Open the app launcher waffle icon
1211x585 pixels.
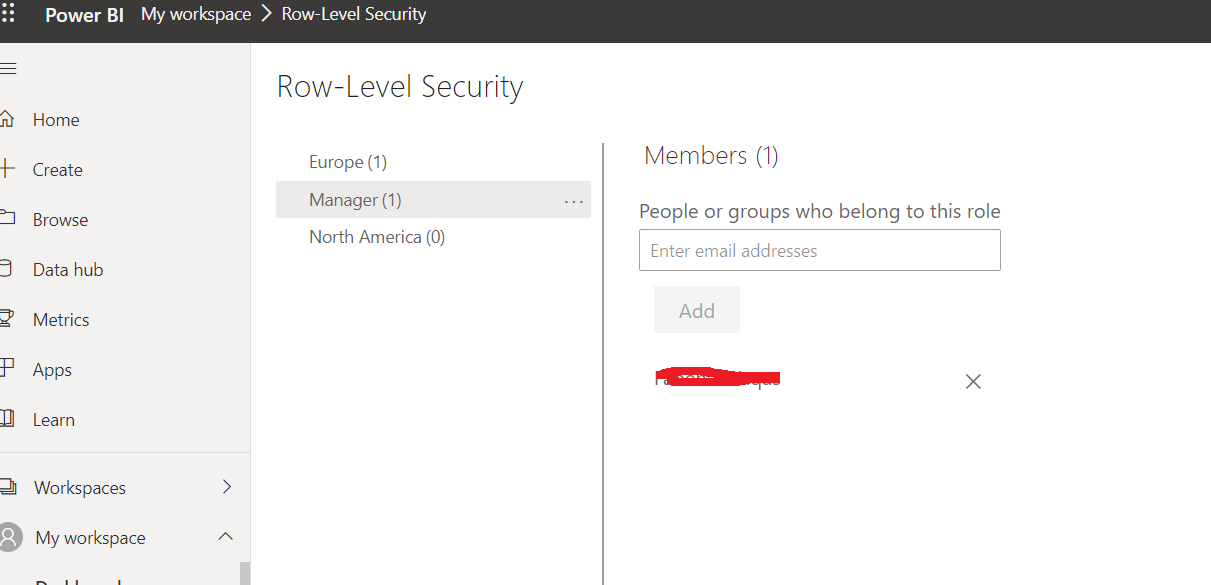click(8, 15)
